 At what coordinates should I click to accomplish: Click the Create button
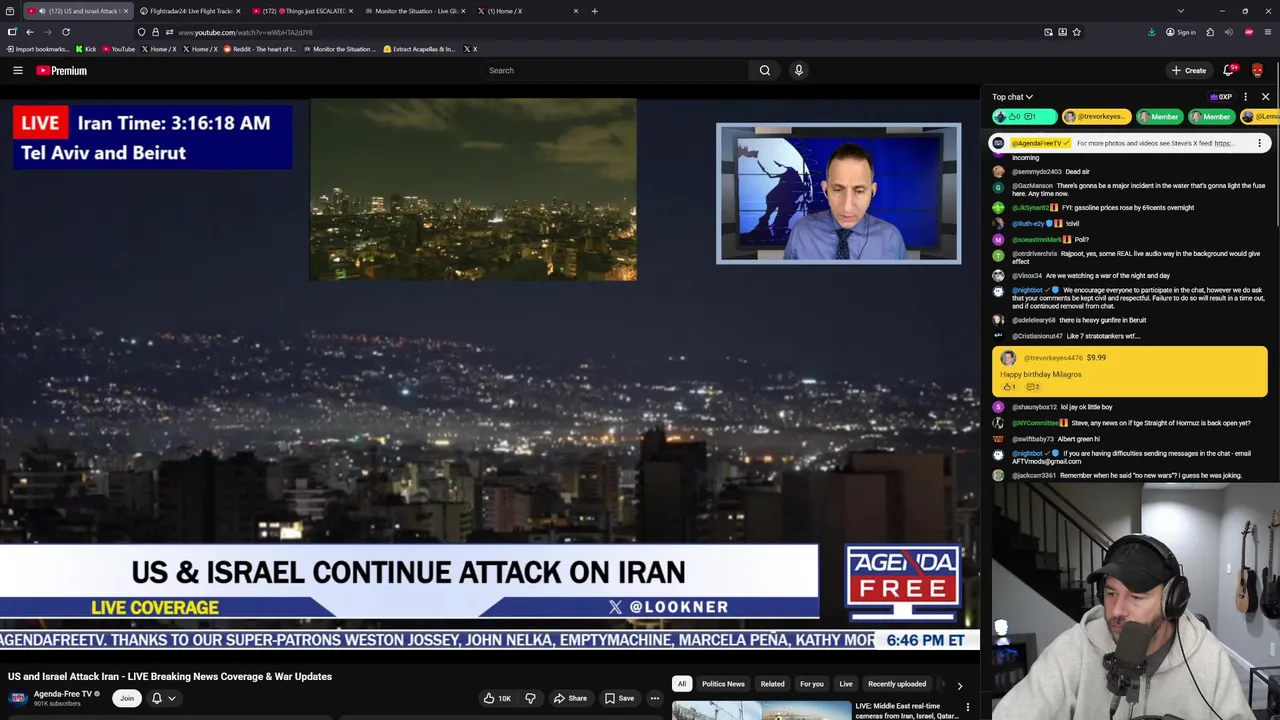[1189, 70]
